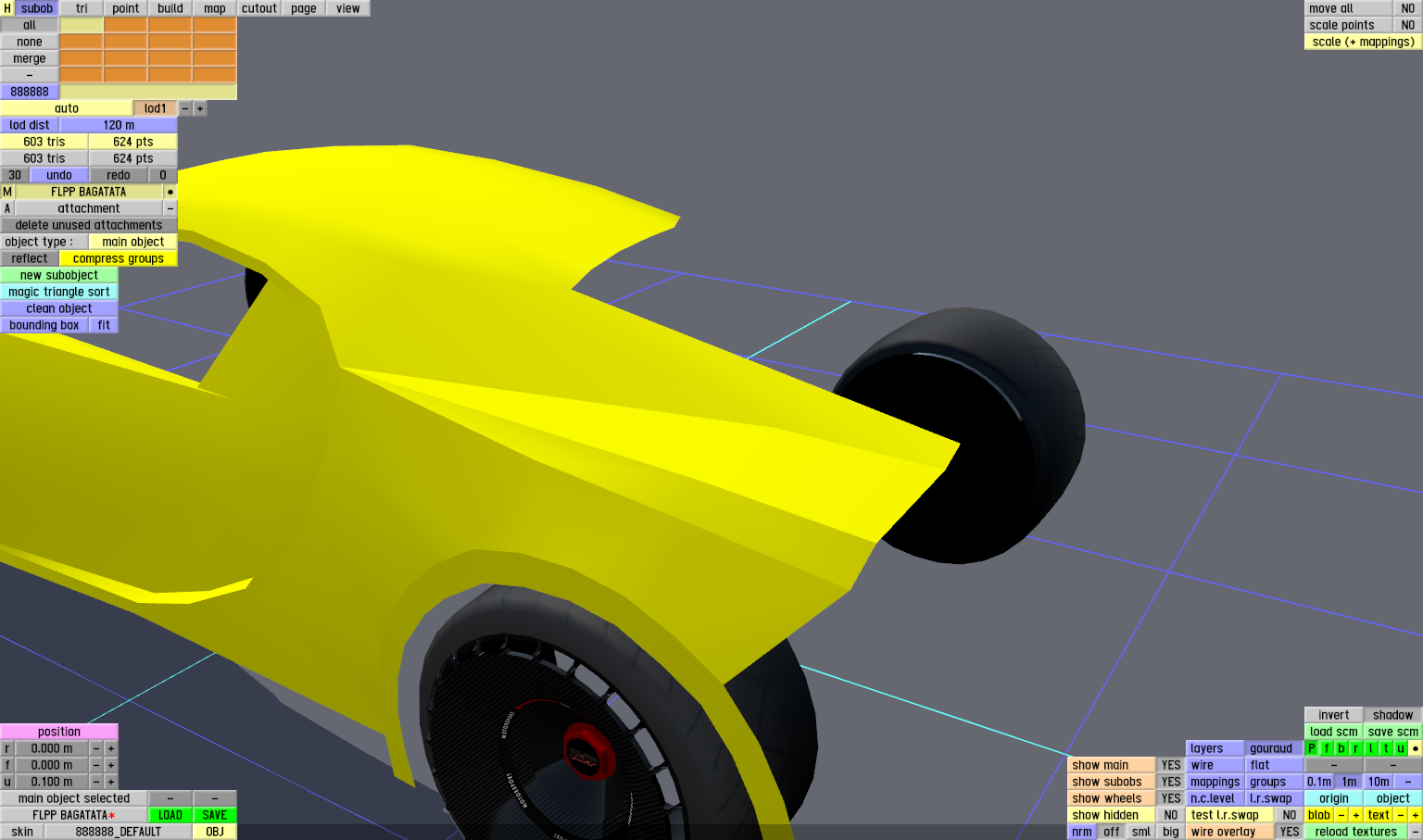Click the undo button
The height and width of the screenshot is (840, 1423).
(x=59, y=175)
